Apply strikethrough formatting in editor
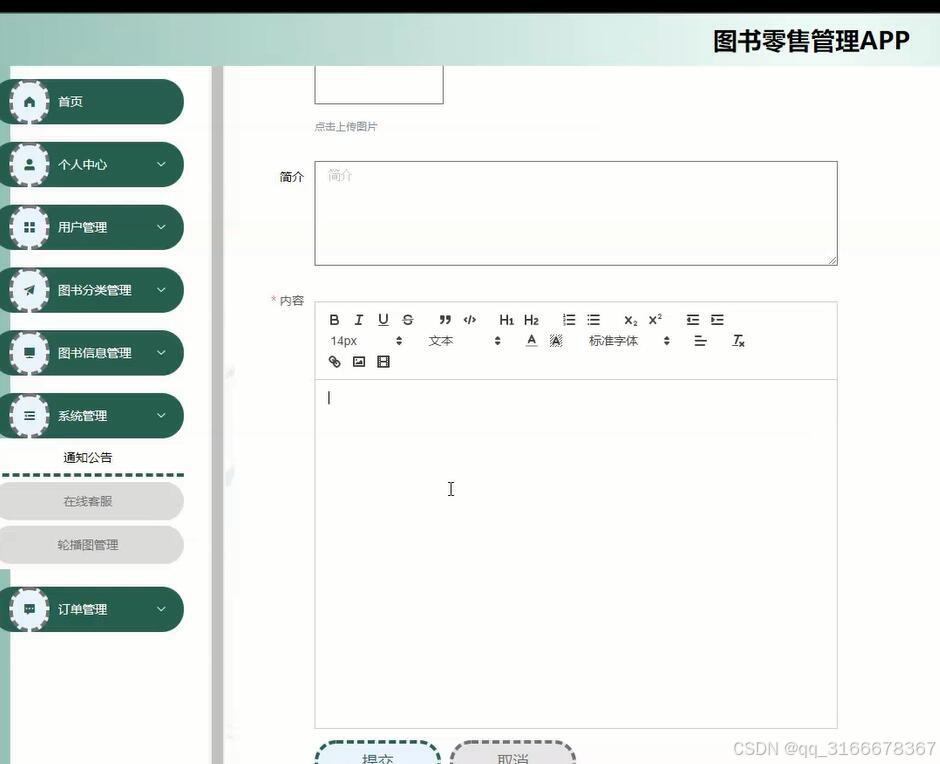Viewport: 940px width, 764px height. pyautogui.click(x=408, y=320)
